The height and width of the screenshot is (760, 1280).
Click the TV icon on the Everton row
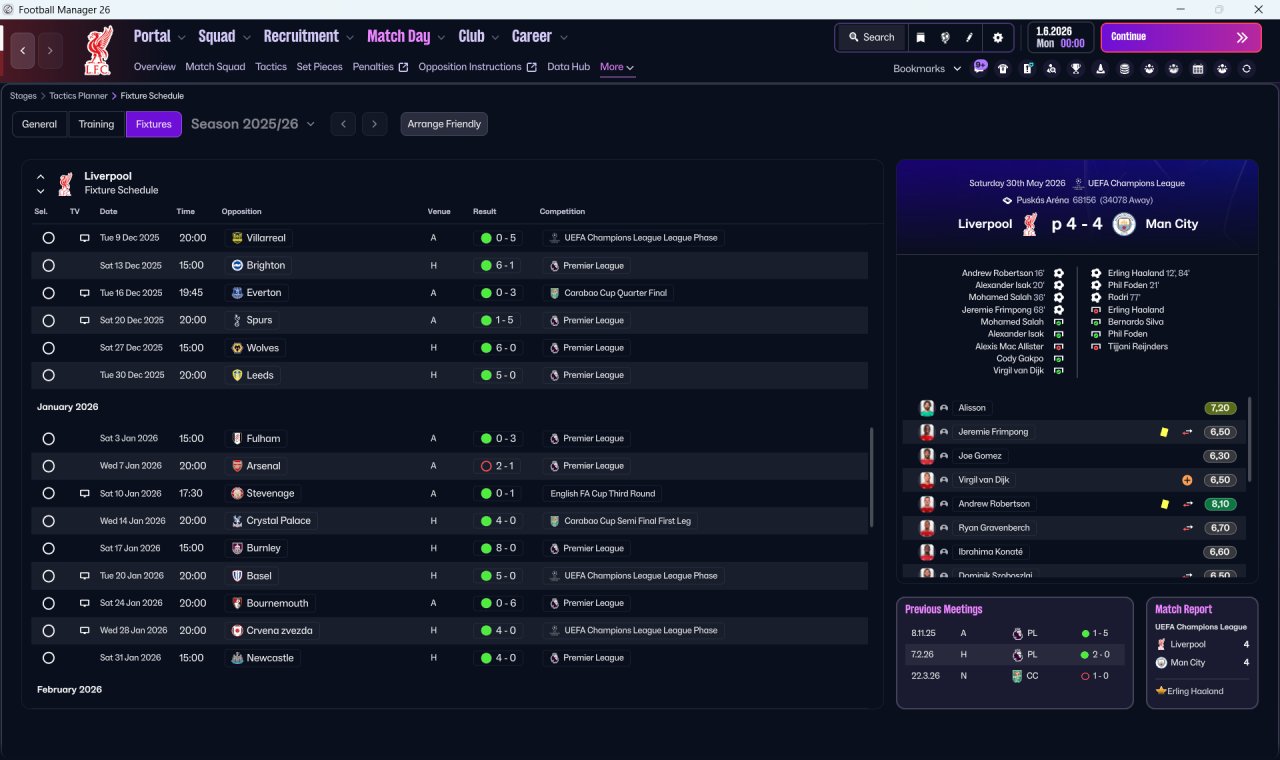tap(85, 293)
